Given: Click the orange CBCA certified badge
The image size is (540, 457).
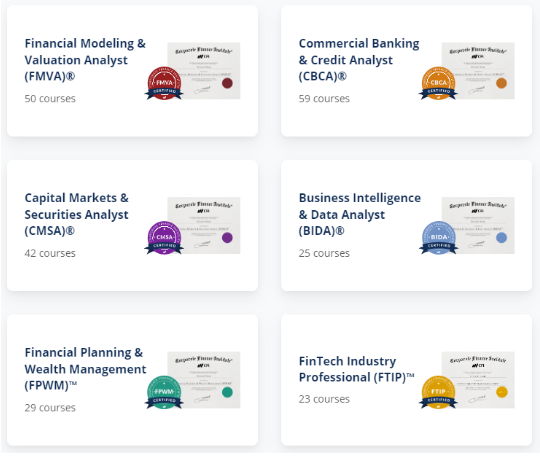Looking at the screenshot, I should point(438,83).
